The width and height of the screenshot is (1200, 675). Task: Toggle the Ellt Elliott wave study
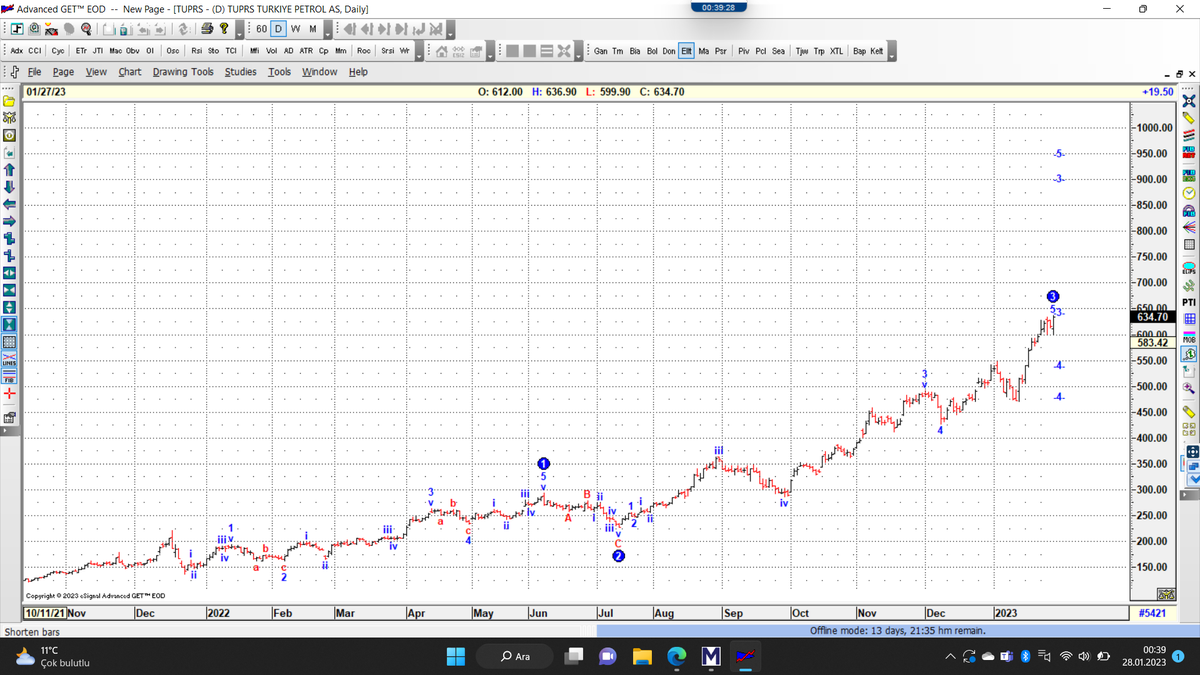(x=687, y=51)
